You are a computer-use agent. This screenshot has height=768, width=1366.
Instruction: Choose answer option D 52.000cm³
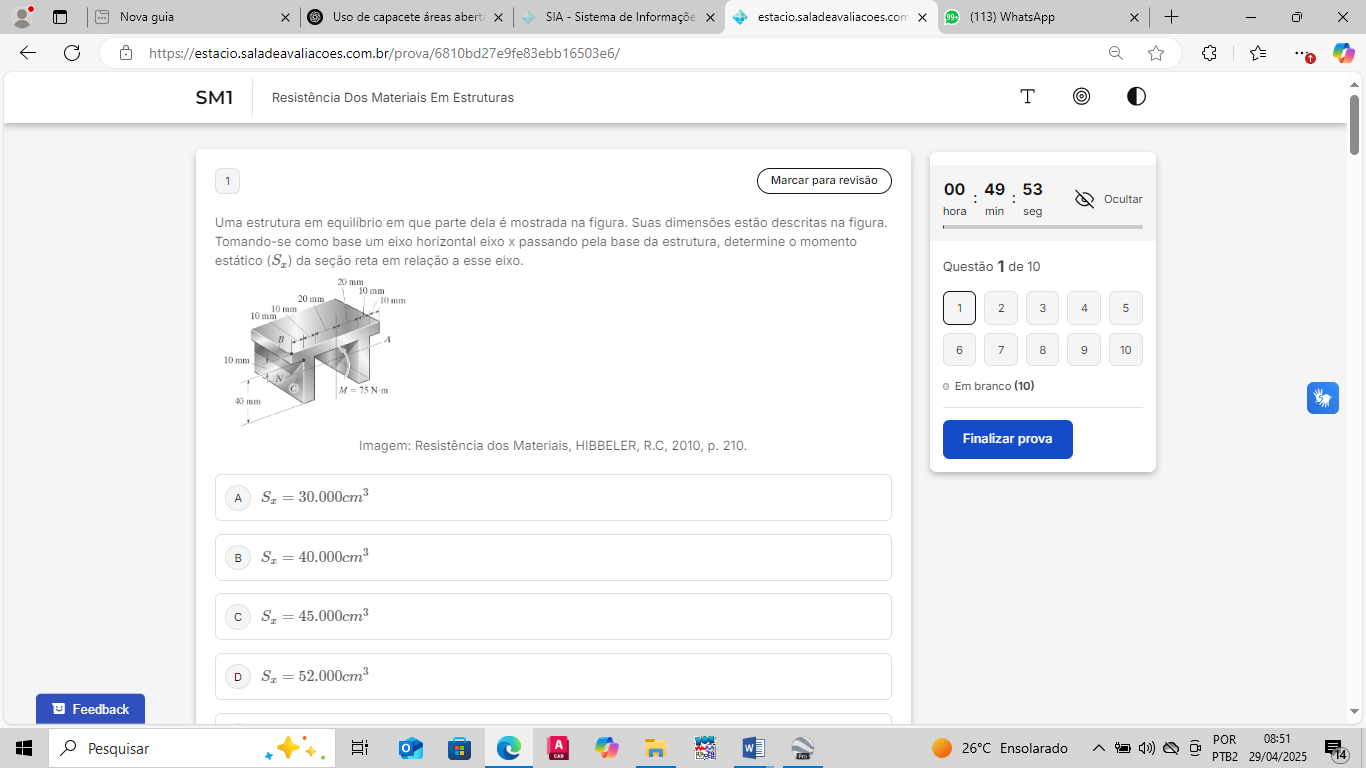point(552,676)
